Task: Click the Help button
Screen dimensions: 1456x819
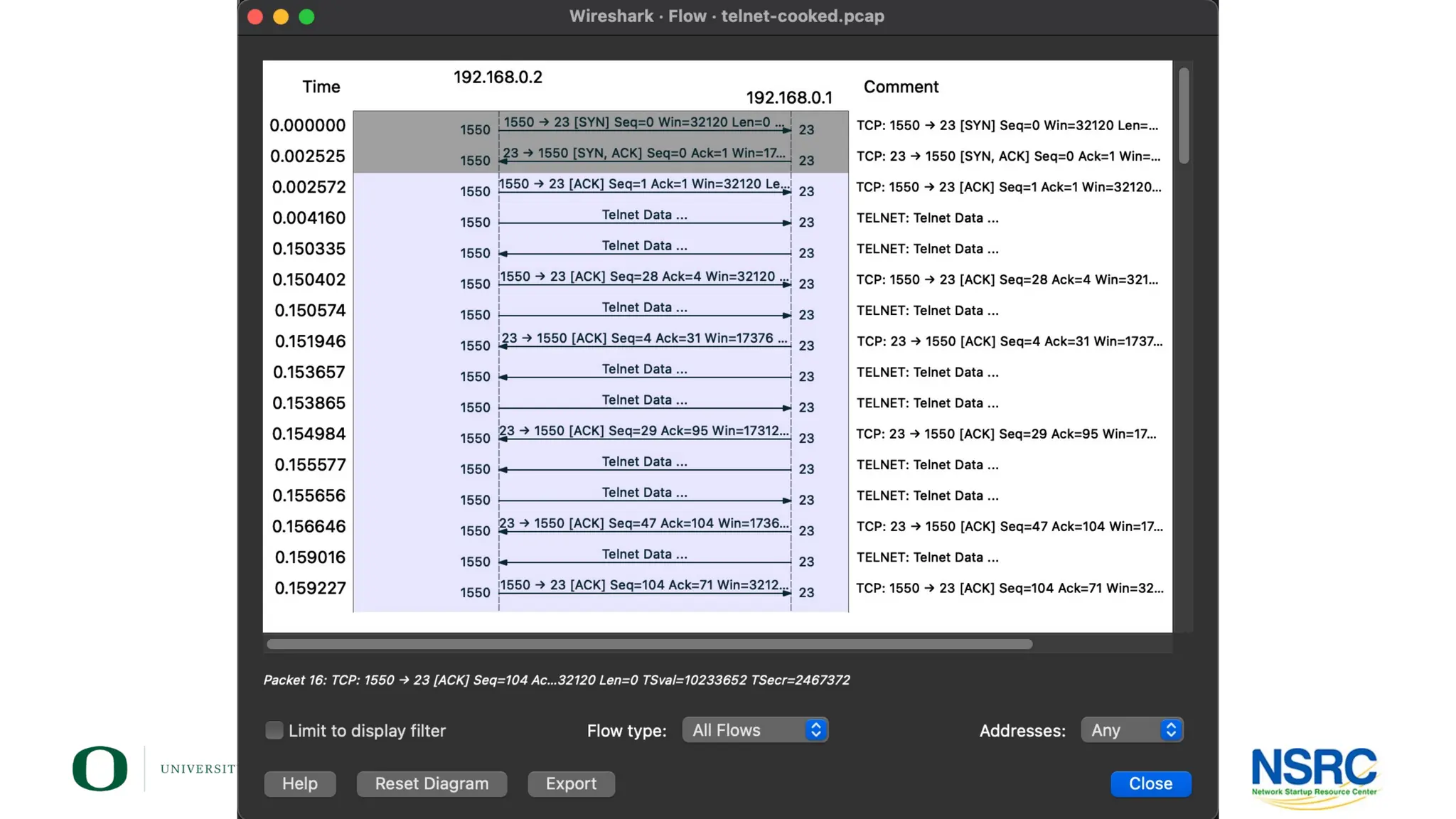Action: point(300,783)
